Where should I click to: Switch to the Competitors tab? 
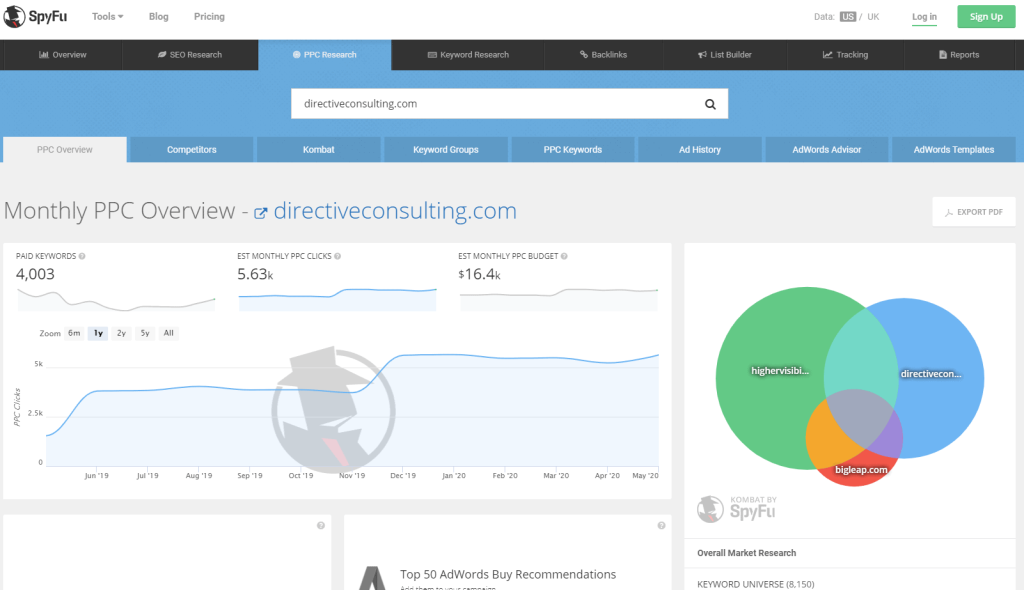191,150
